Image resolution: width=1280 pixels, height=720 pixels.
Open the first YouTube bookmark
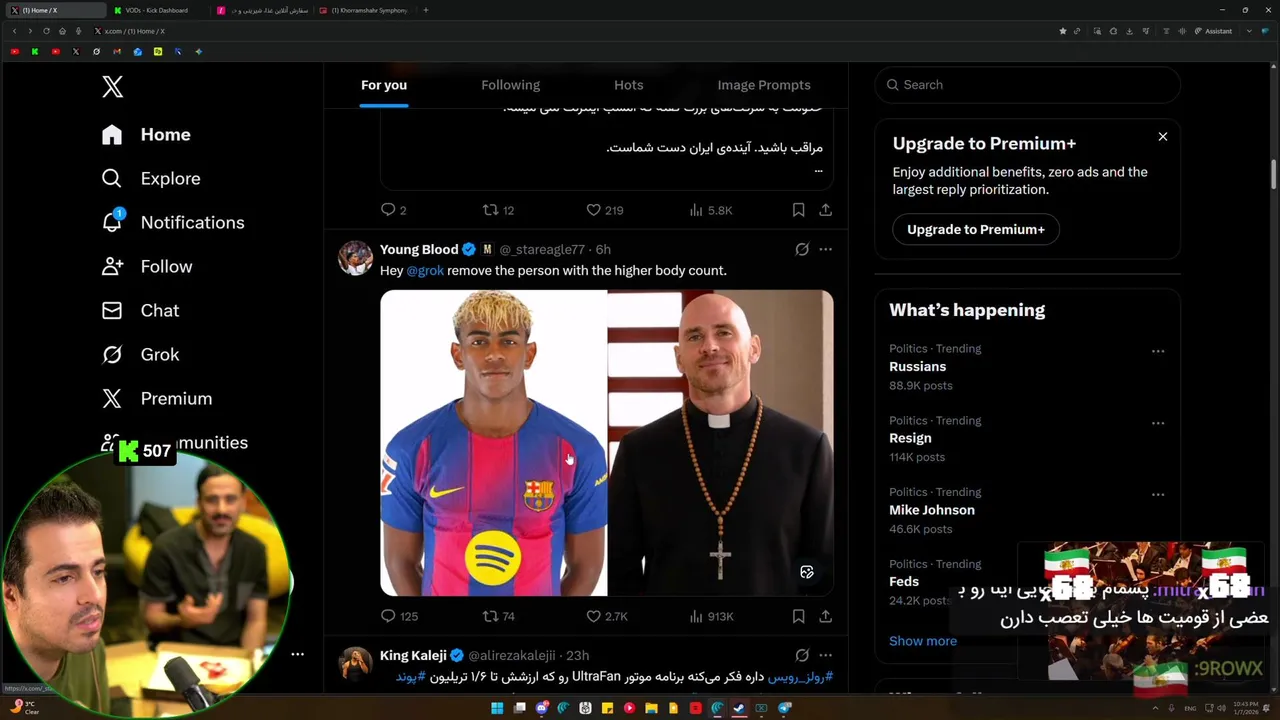click(14, 52)
